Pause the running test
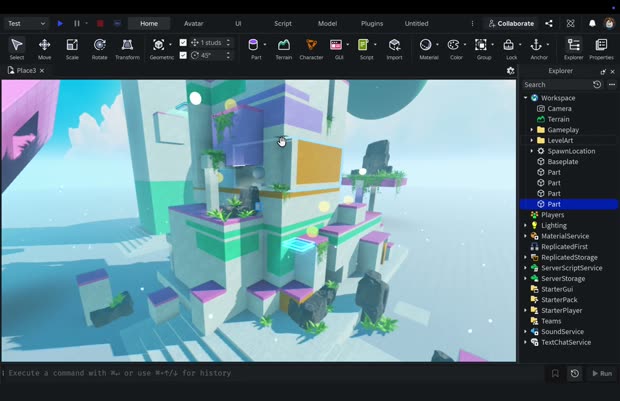The width and height of the screenshot is (620, 401). (x=77, y=23)
